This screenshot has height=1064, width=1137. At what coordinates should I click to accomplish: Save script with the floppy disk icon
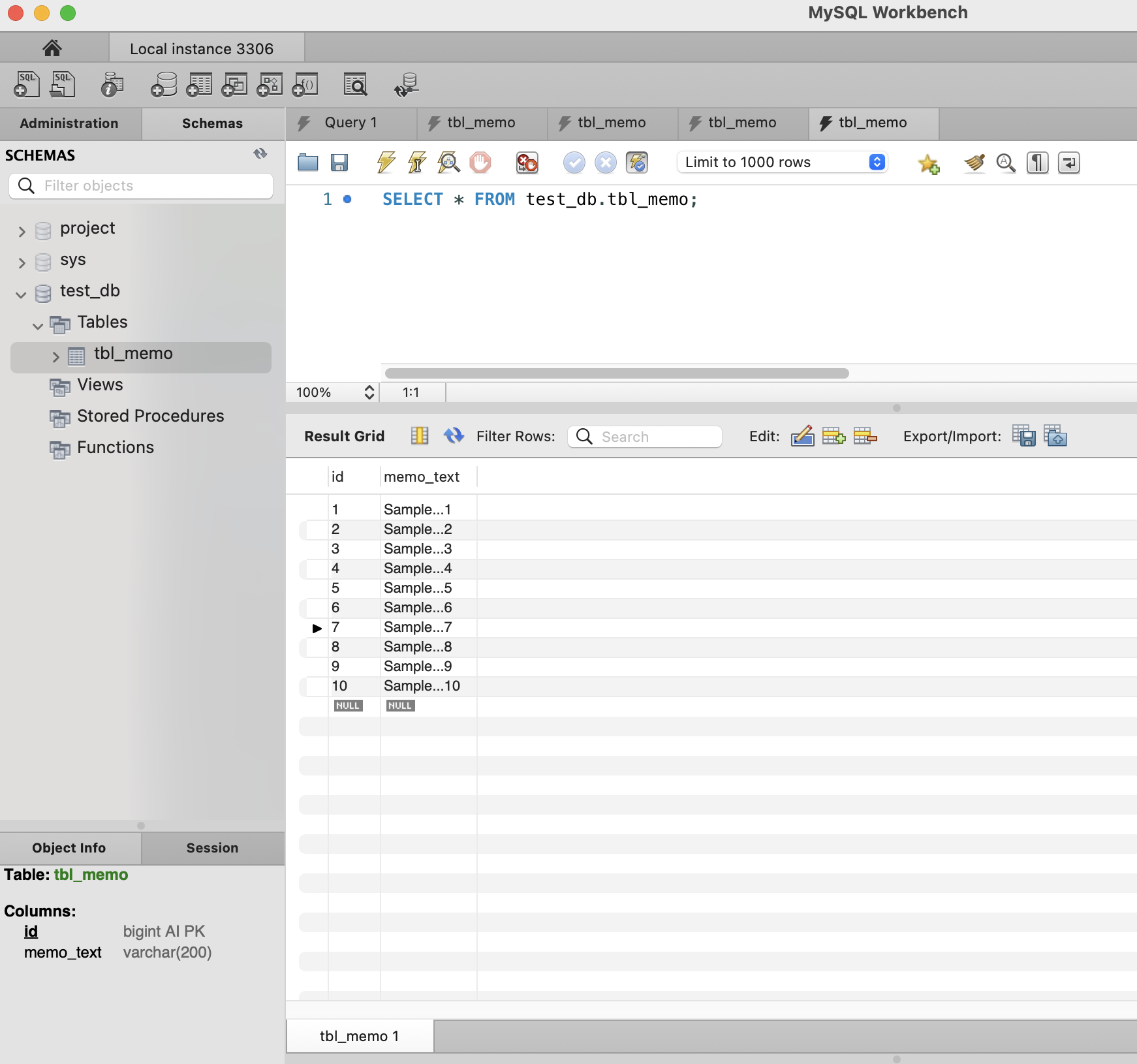pyautogui.click(x=339, y=163)
